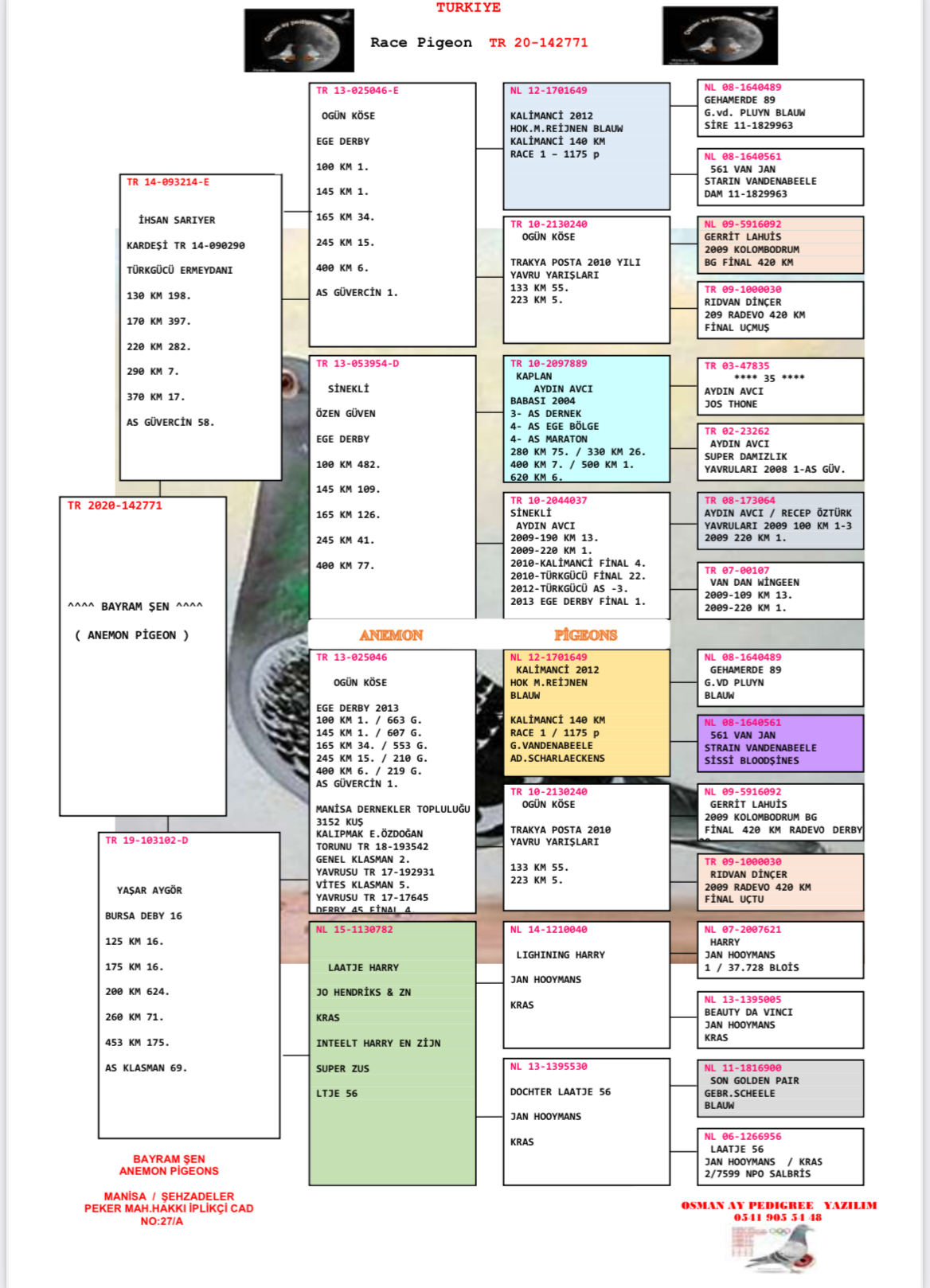Viewport: 930px width, 1288px height.
Task: Select "DAM 11-1829963" line
Action: pyautogui.click(x=745, y=193)
